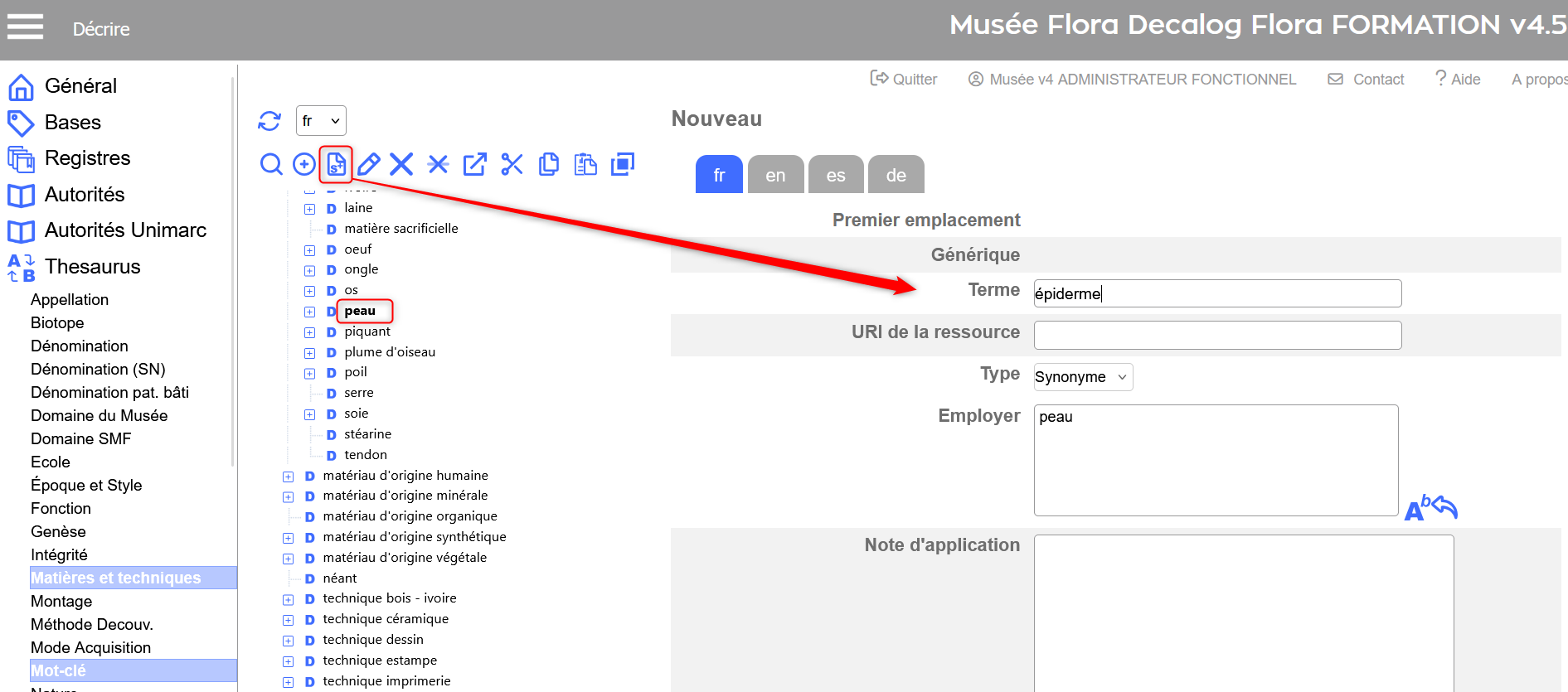Screen dimensions: 1568x692
Task: Click the URI de la ressource field
Action: [x=1216, y=335]
